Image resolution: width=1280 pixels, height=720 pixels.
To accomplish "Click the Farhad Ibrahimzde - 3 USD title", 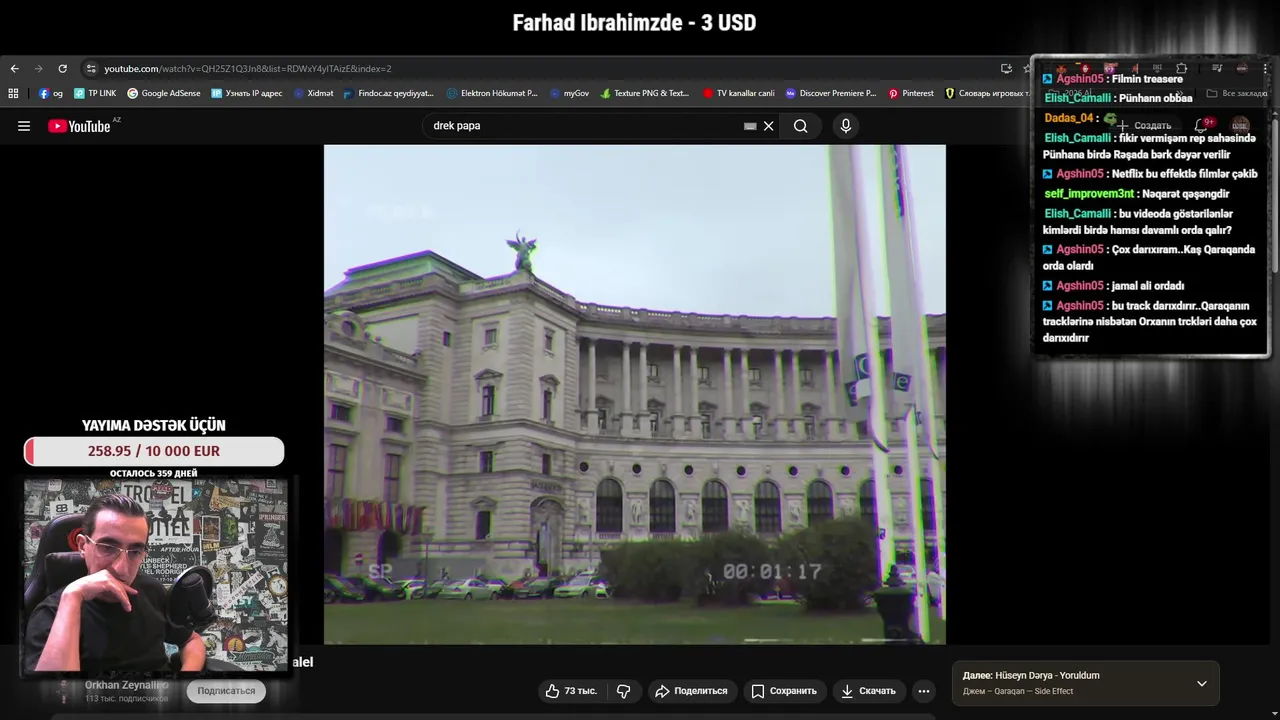I will (634, 23).
